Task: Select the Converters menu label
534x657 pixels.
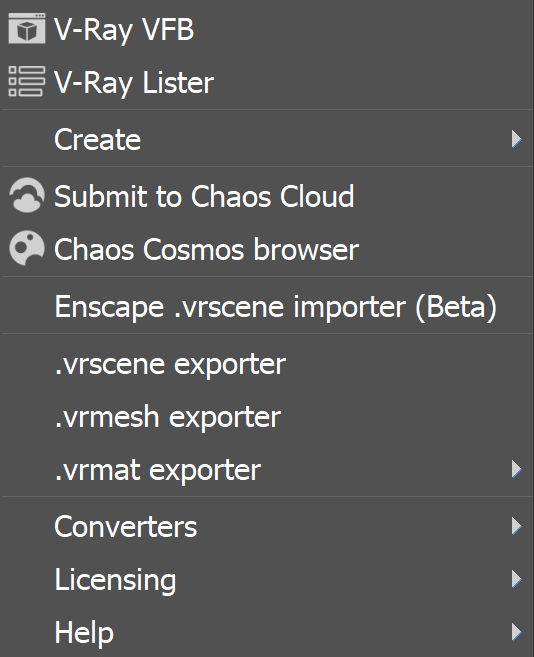Action: click(x=125, y=527)
